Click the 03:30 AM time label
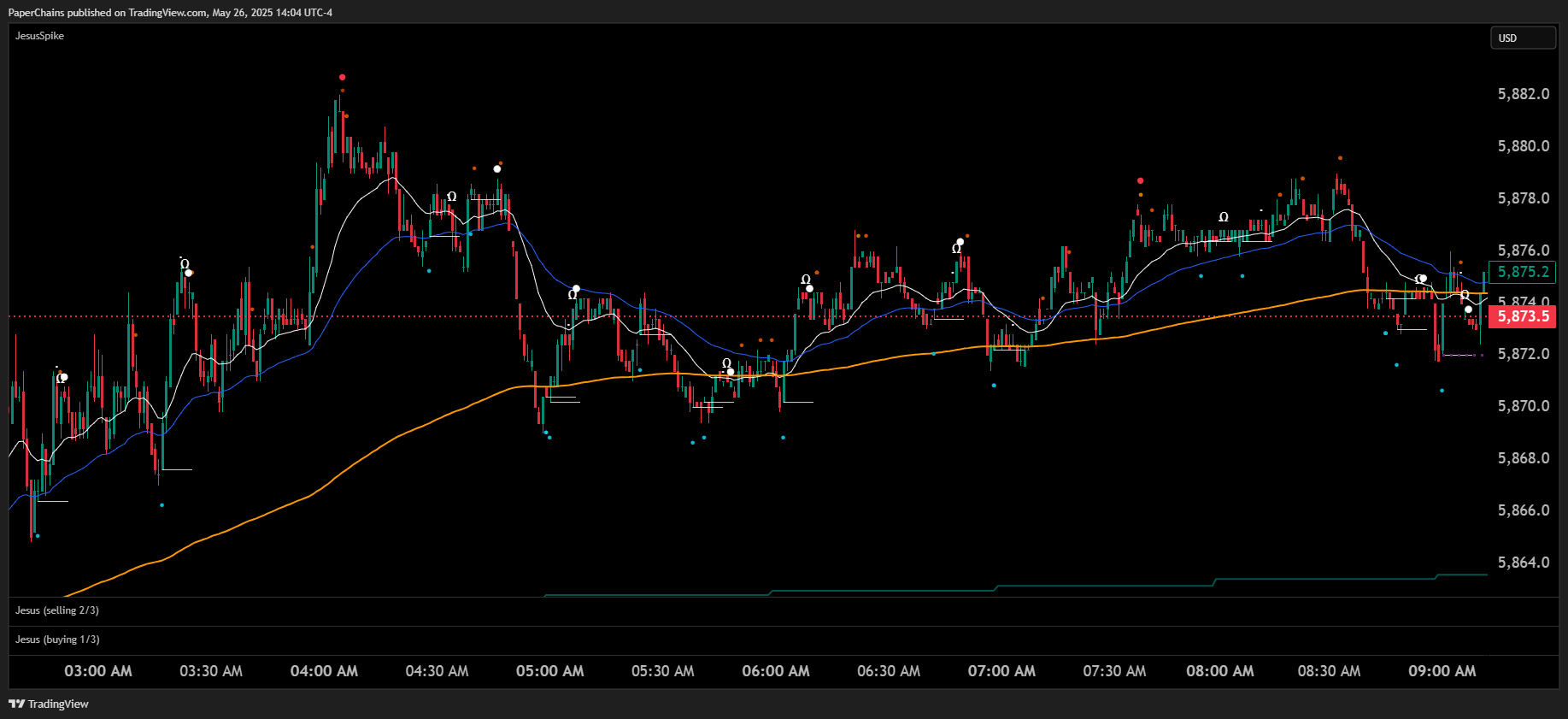 tap(211, 671)
